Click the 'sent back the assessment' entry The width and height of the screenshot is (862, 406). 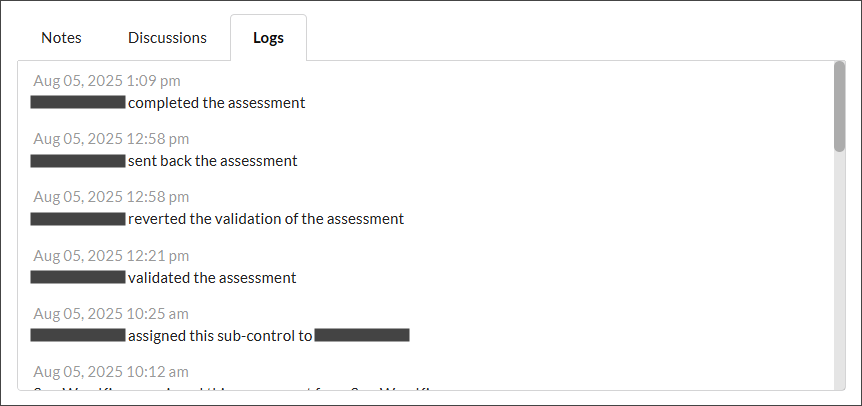tap(212, 161)
